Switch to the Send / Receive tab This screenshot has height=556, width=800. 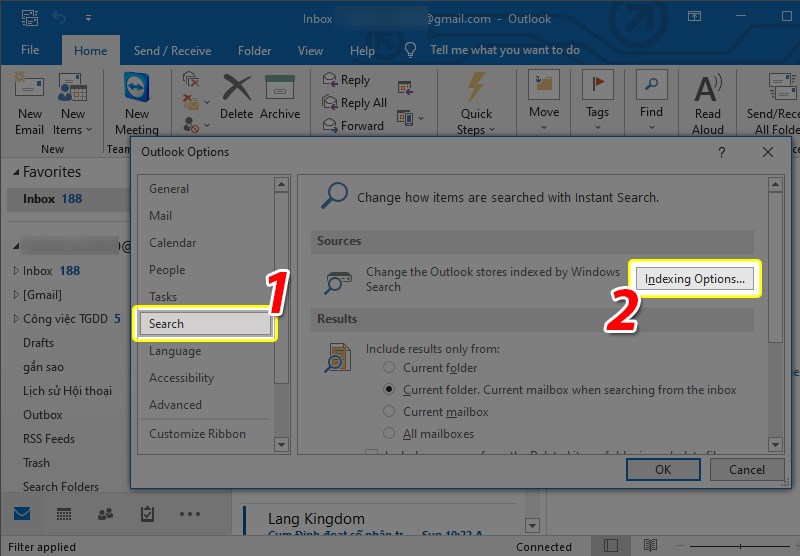[172, 50]
